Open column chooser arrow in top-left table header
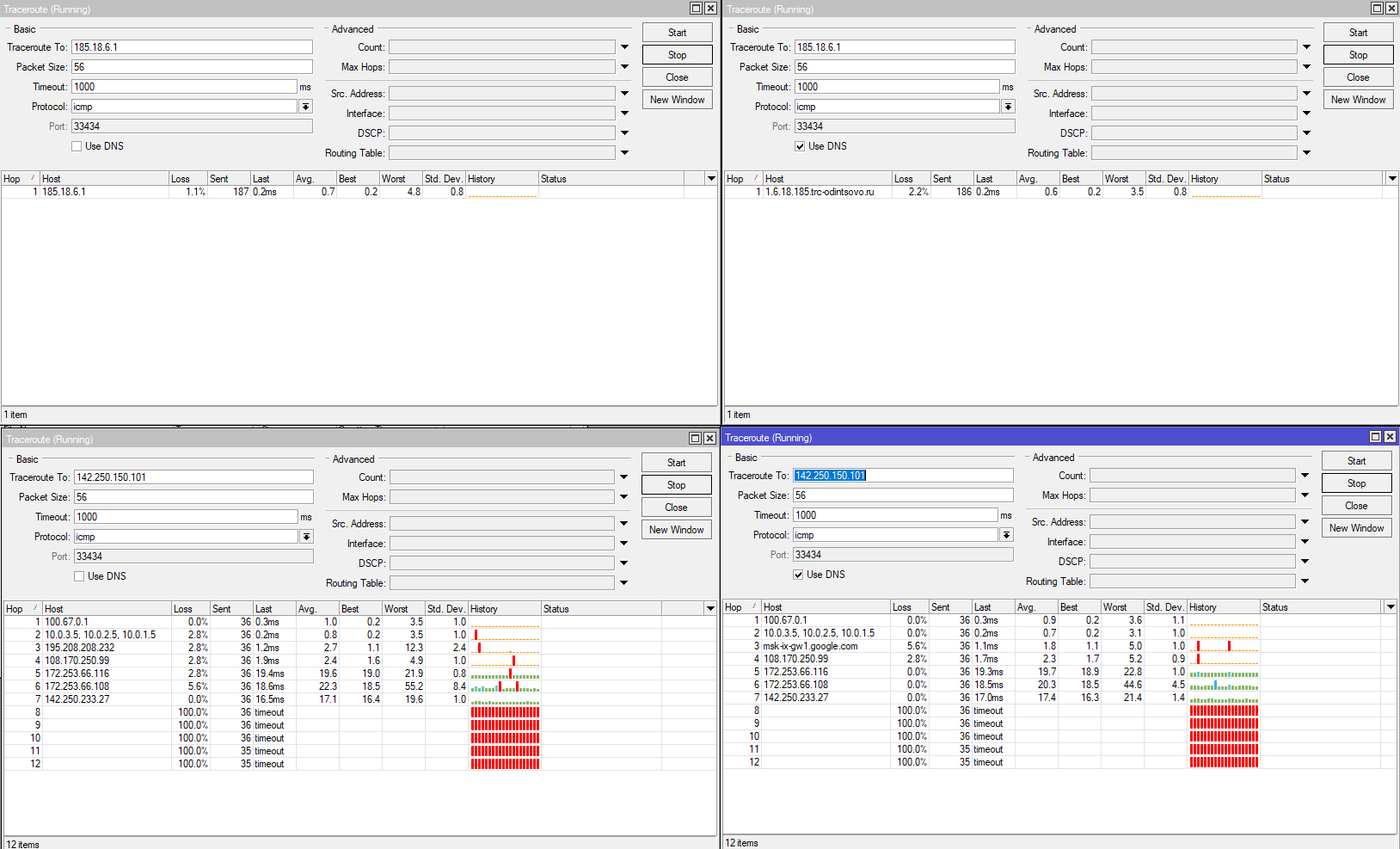 click(711, 179)
